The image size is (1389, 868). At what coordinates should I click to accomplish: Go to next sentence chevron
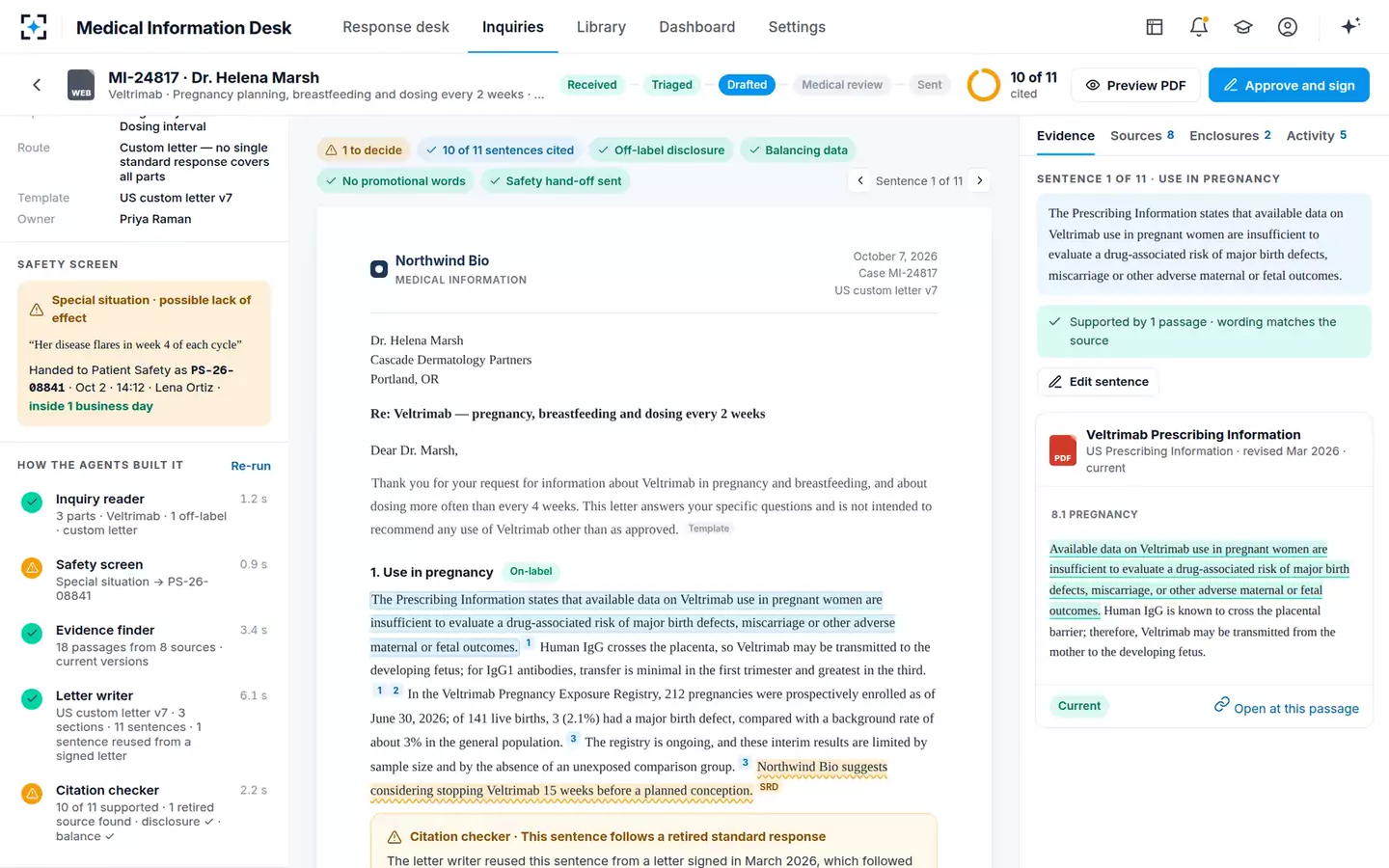(980, 180)
